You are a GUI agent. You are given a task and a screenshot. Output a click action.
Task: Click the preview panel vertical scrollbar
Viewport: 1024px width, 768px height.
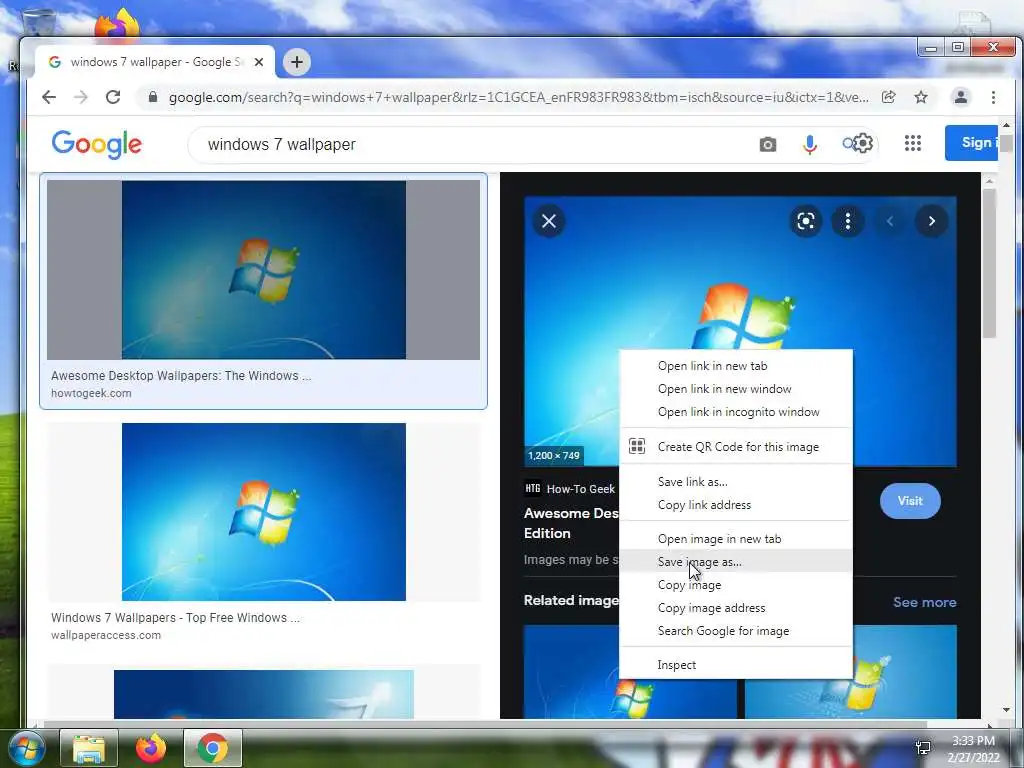point(989,261)
